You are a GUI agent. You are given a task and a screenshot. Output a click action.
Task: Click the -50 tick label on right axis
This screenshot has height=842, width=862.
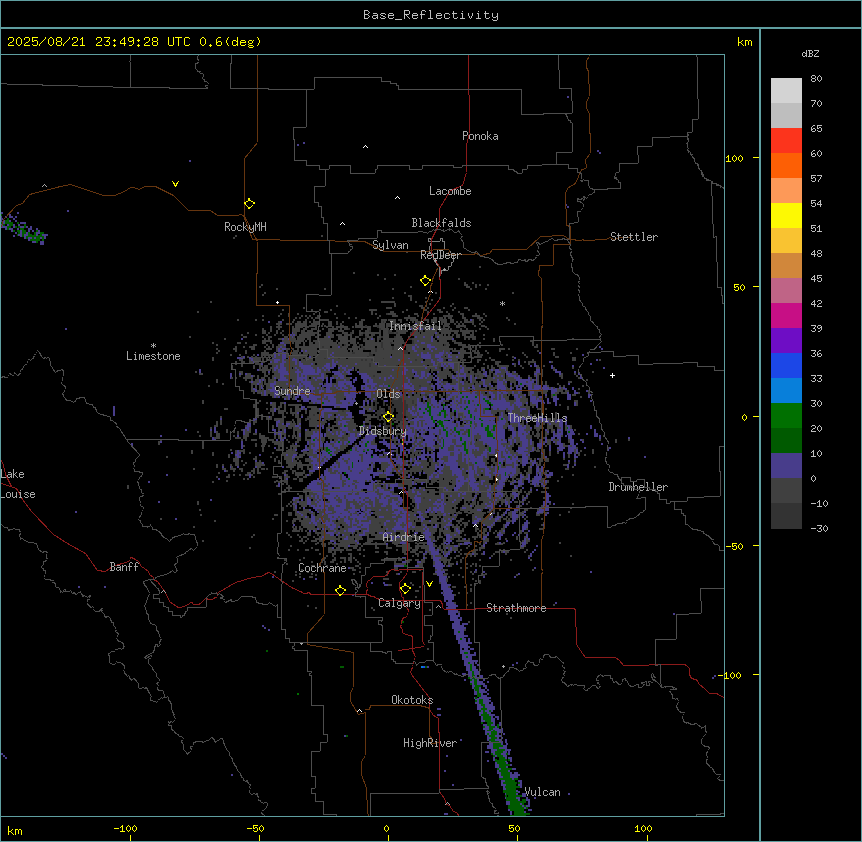pyautogui.click(x=734, y=546)
